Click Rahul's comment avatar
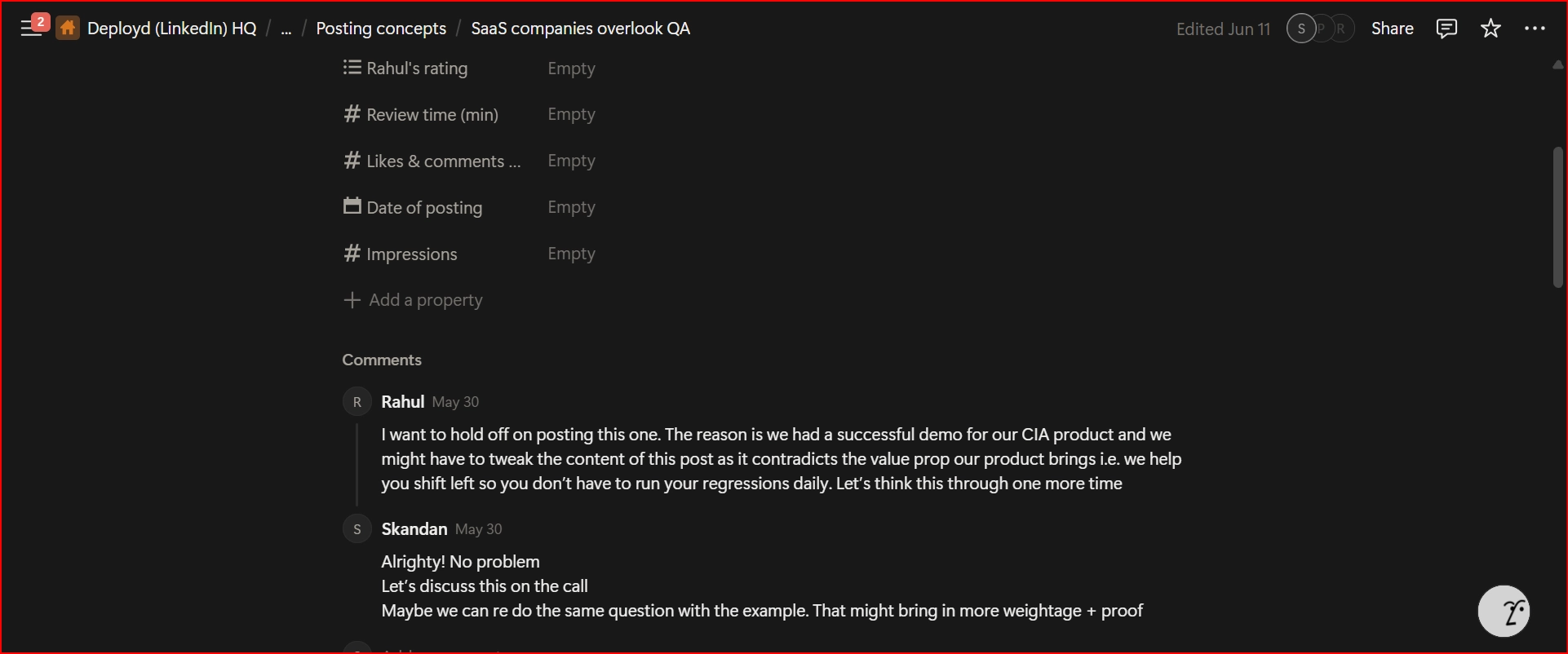The height and width of the screenshot is (654, 1568). [357, 402]
